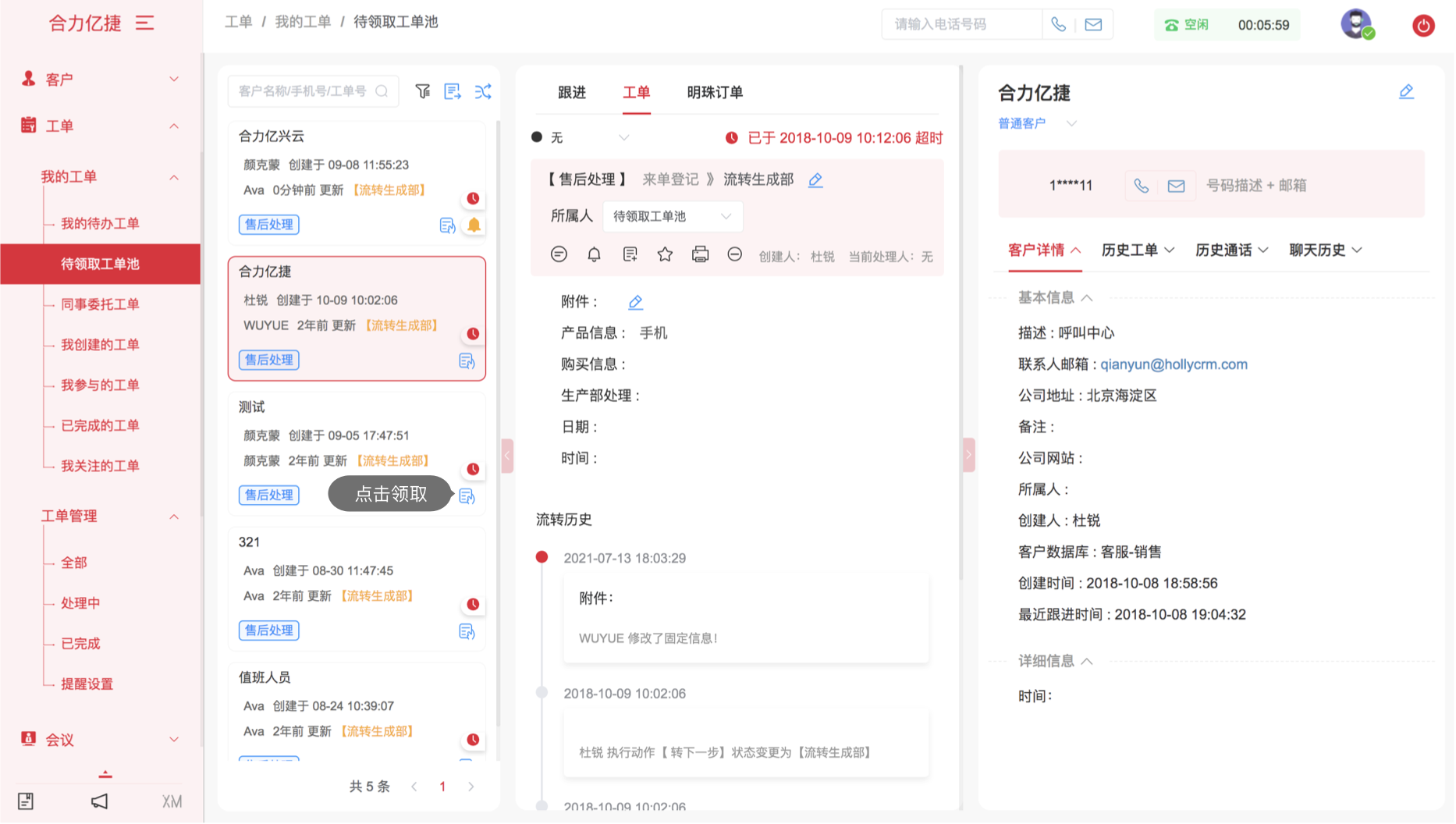The width and height of the screenshot is (1456, 824).
Task: Open 我的待办工单 in sidebar
Action: coord(100,223)
